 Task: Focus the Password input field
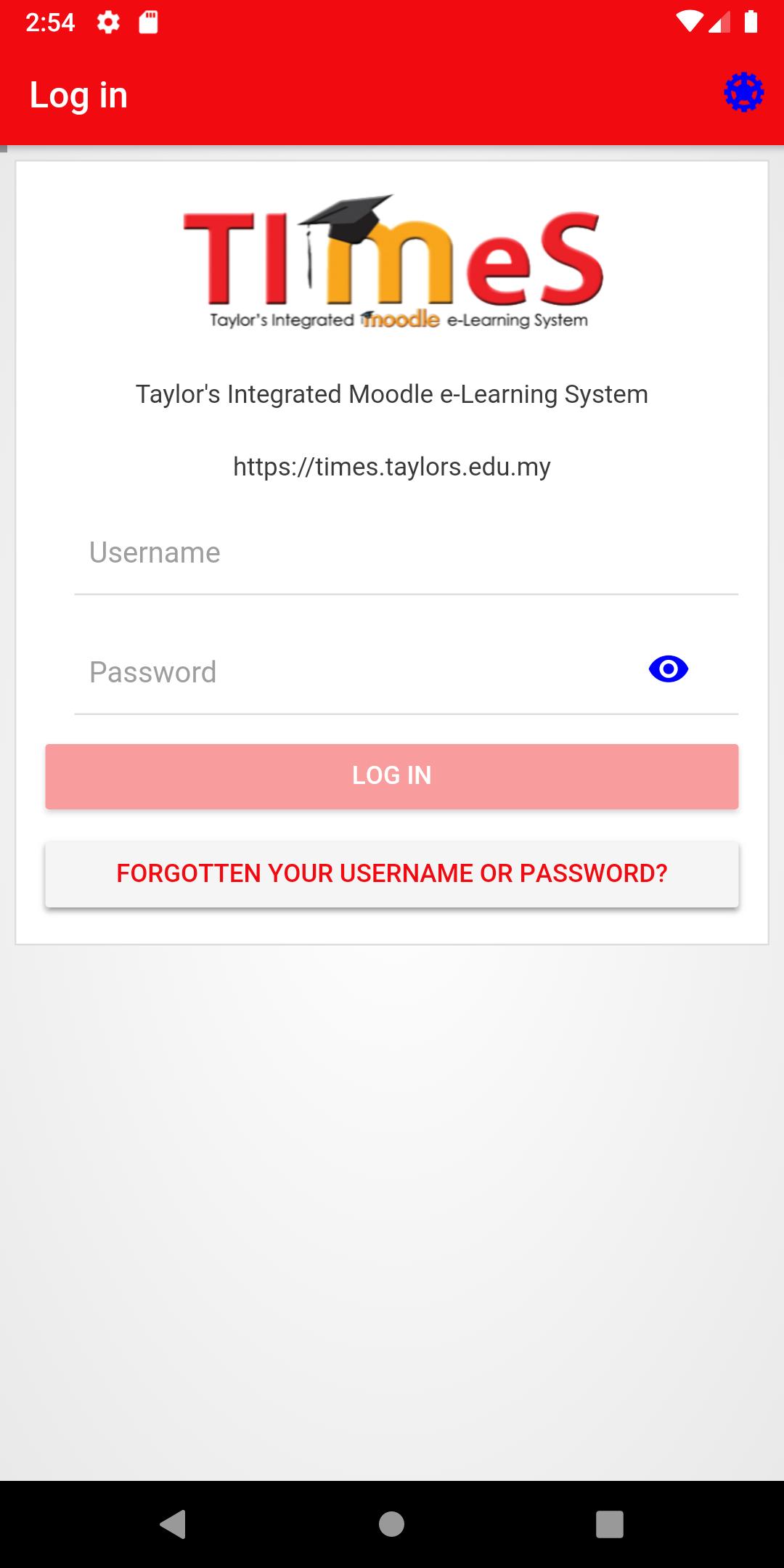coord(356,672)
